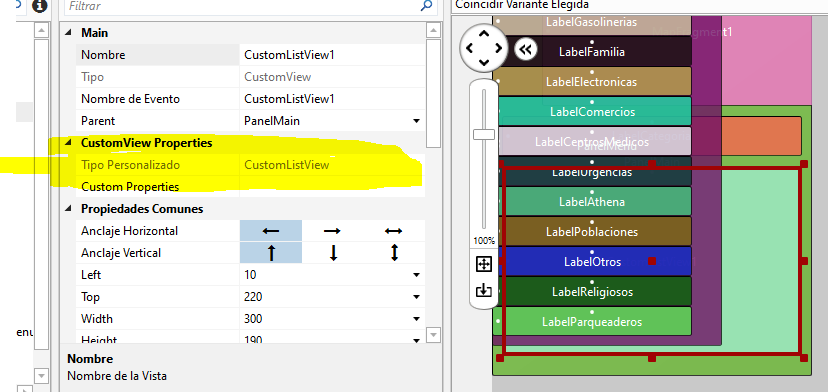
Task: Open the Parent dropdown showing PanelMain
Action: point(416,122)
